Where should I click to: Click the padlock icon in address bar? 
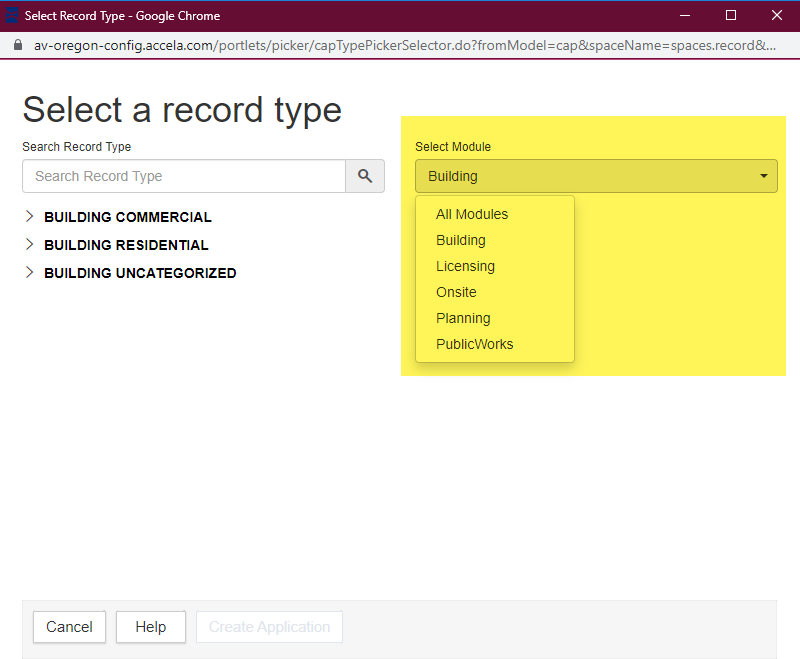click(x=16, y=46)
